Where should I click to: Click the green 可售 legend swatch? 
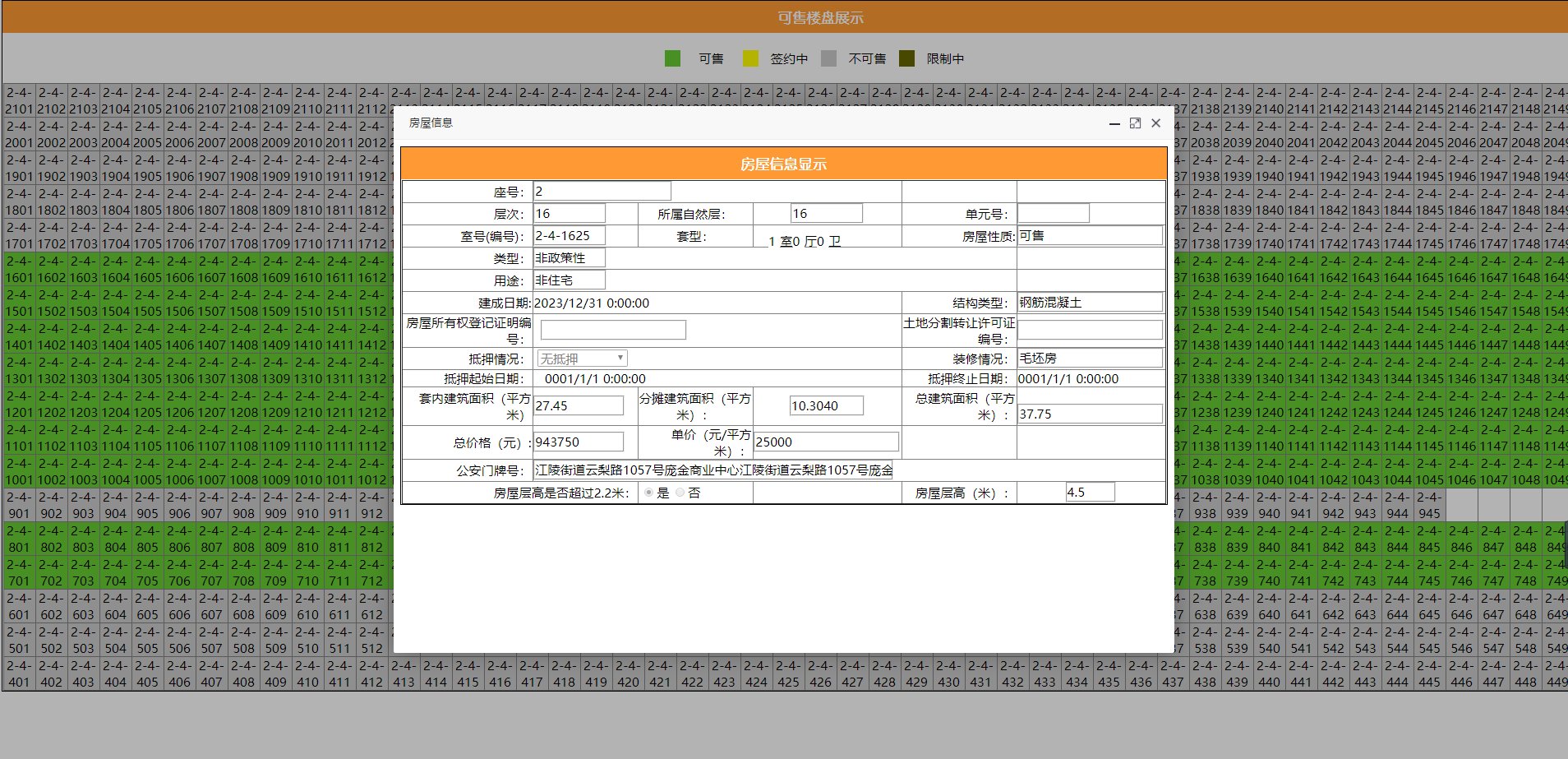click(x=672, y=58)
